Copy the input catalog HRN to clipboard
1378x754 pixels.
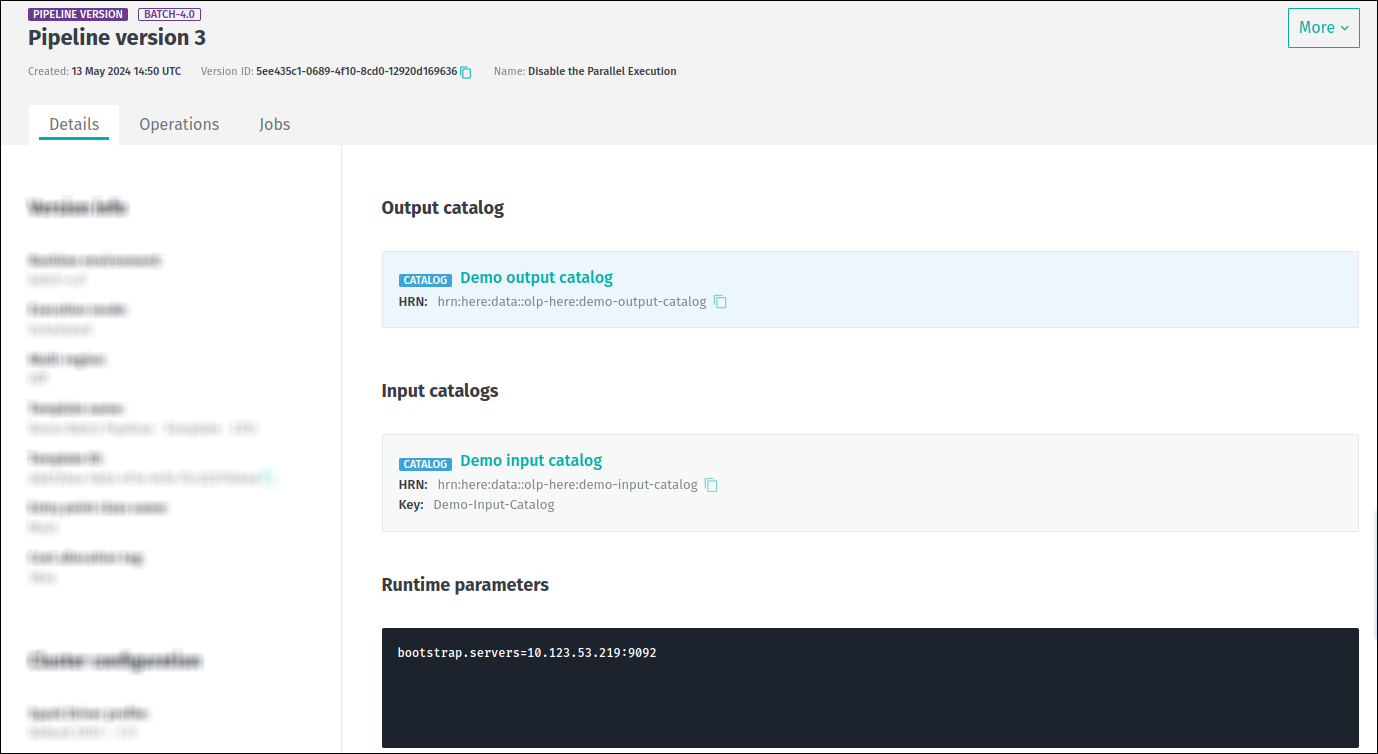tap(711, 484)
